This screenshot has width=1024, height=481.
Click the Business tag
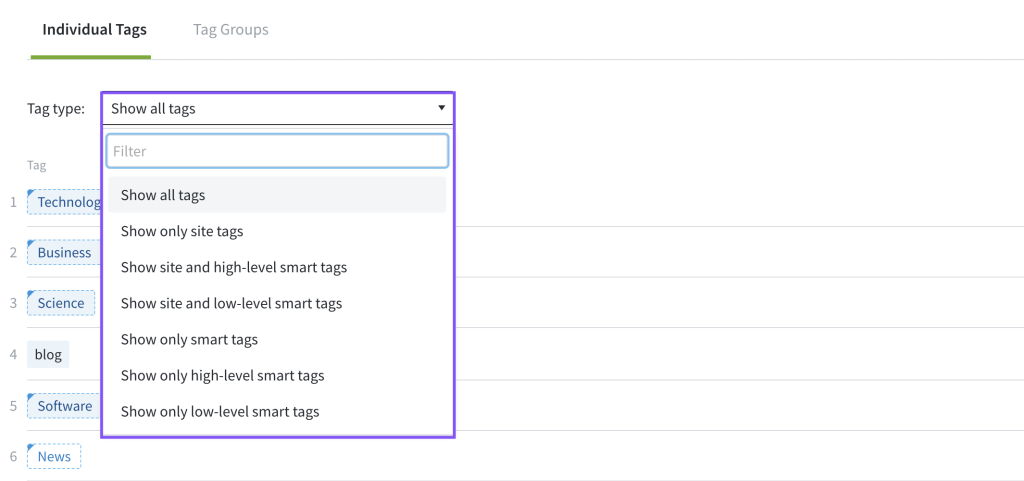64,252
